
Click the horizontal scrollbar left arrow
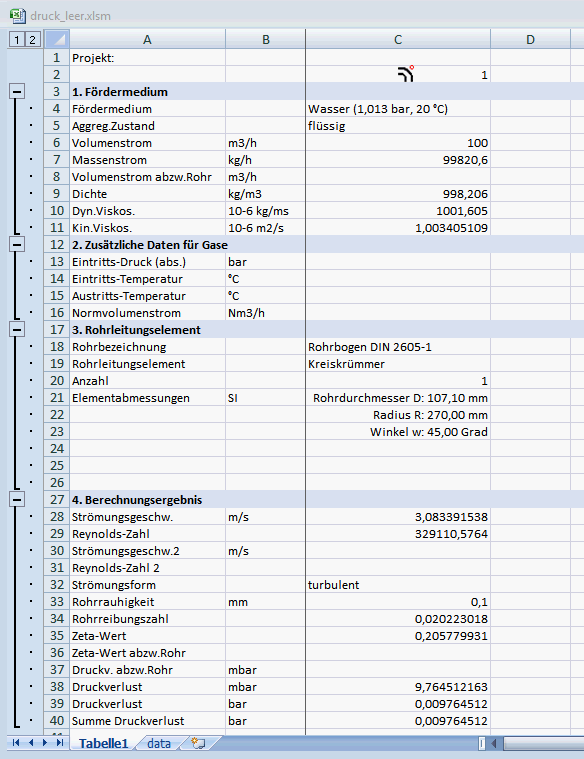click(493, 743)
